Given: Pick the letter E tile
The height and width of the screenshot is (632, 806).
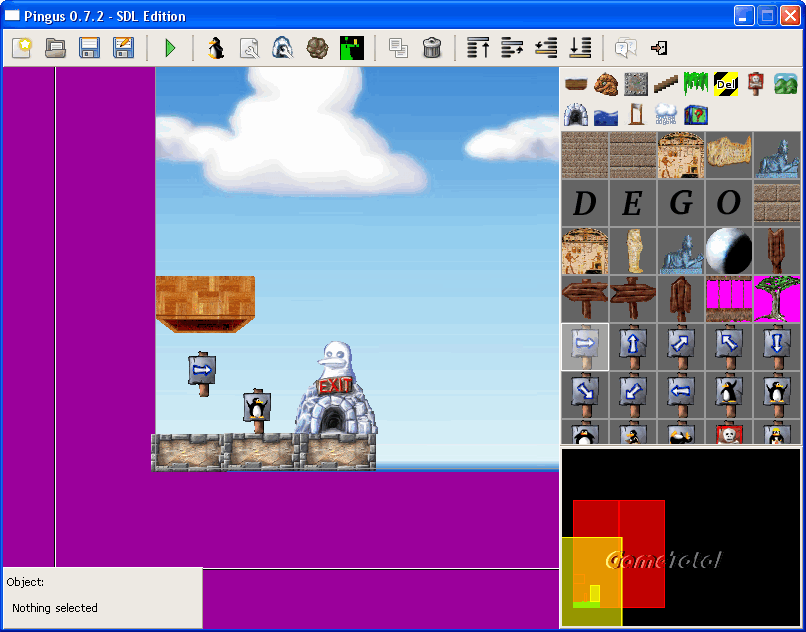Looking at the screenshot, I should pyautogui.click(x=632, y=203).
